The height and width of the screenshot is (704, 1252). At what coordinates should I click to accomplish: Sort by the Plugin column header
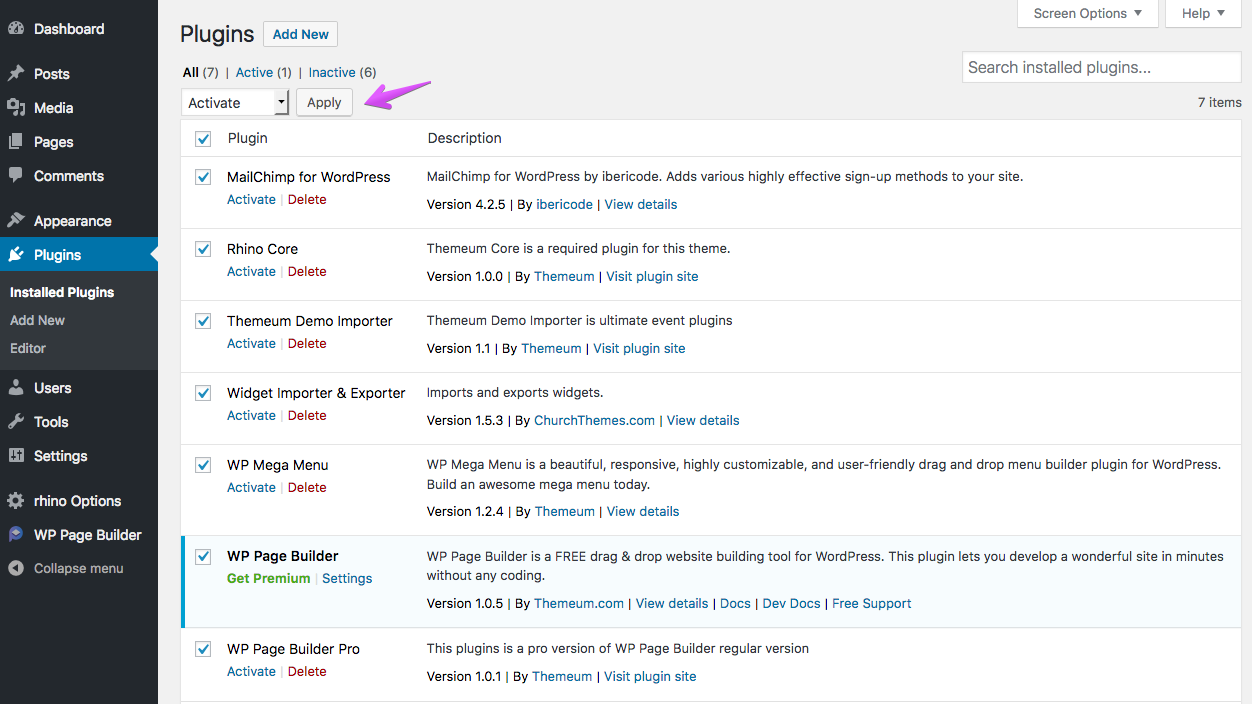pos(248,138)
